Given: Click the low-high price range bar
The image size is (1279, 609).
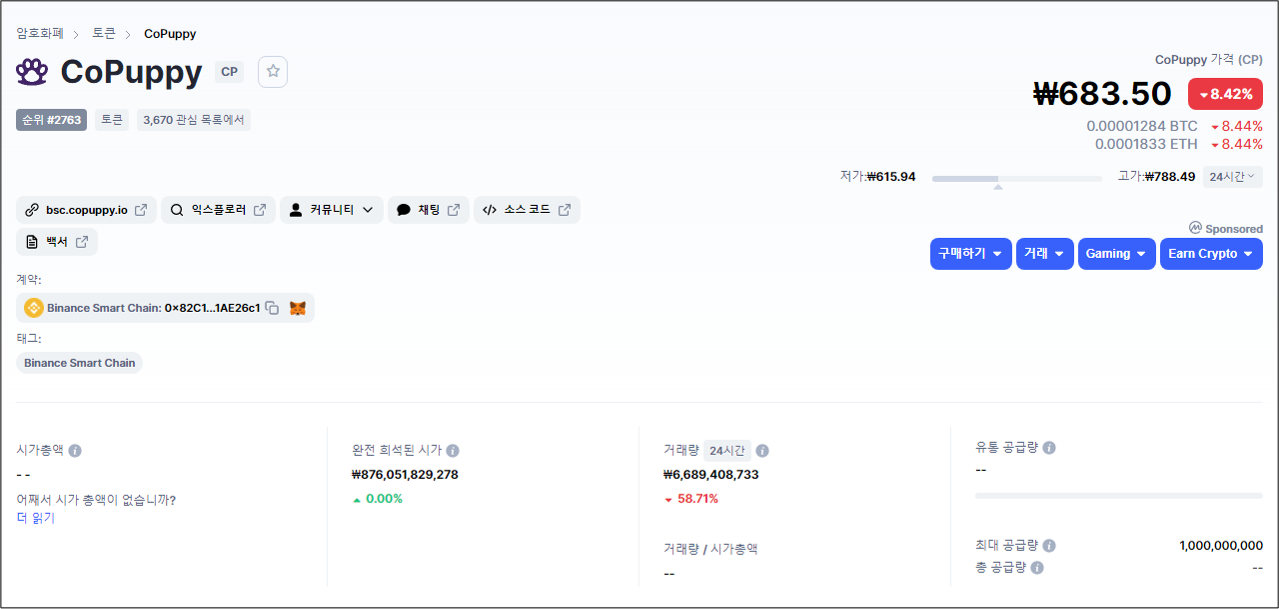Looking at the screenshot, I should pyautogui.click(x=1016, y=179).
